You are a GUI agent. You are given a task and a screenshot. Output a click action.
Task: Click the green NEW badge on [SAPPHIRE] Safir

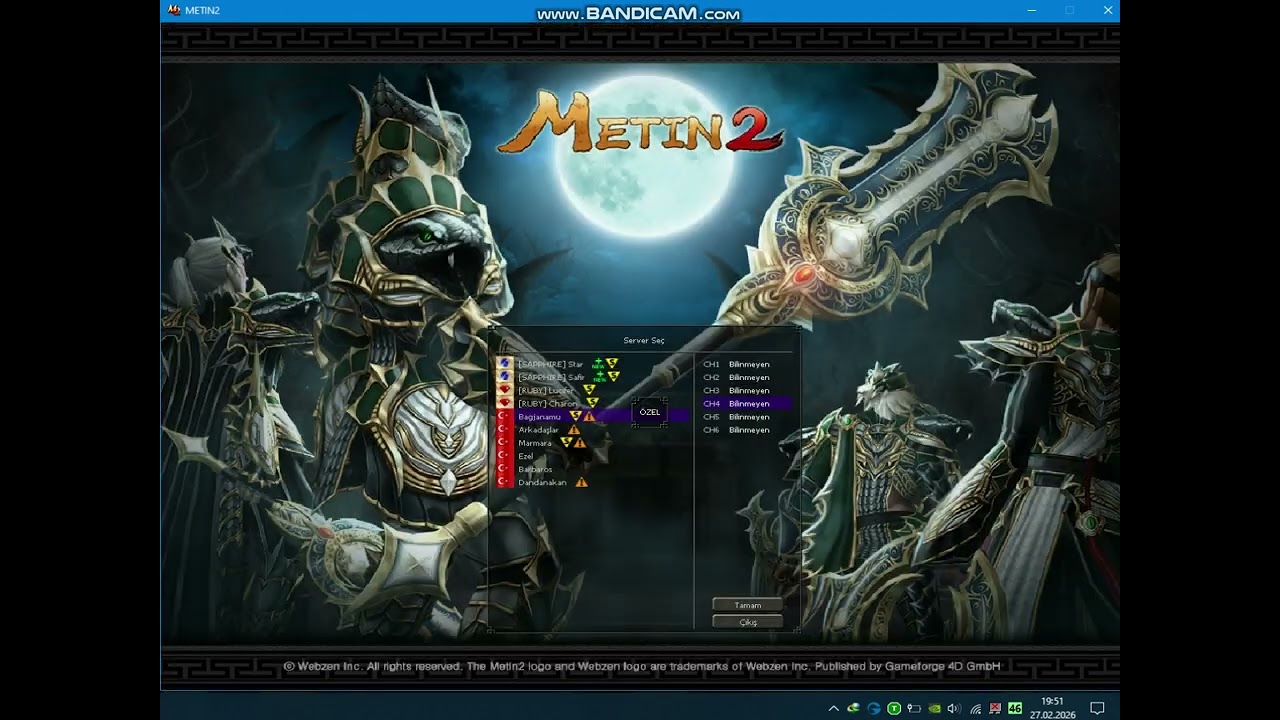(600, 377)
